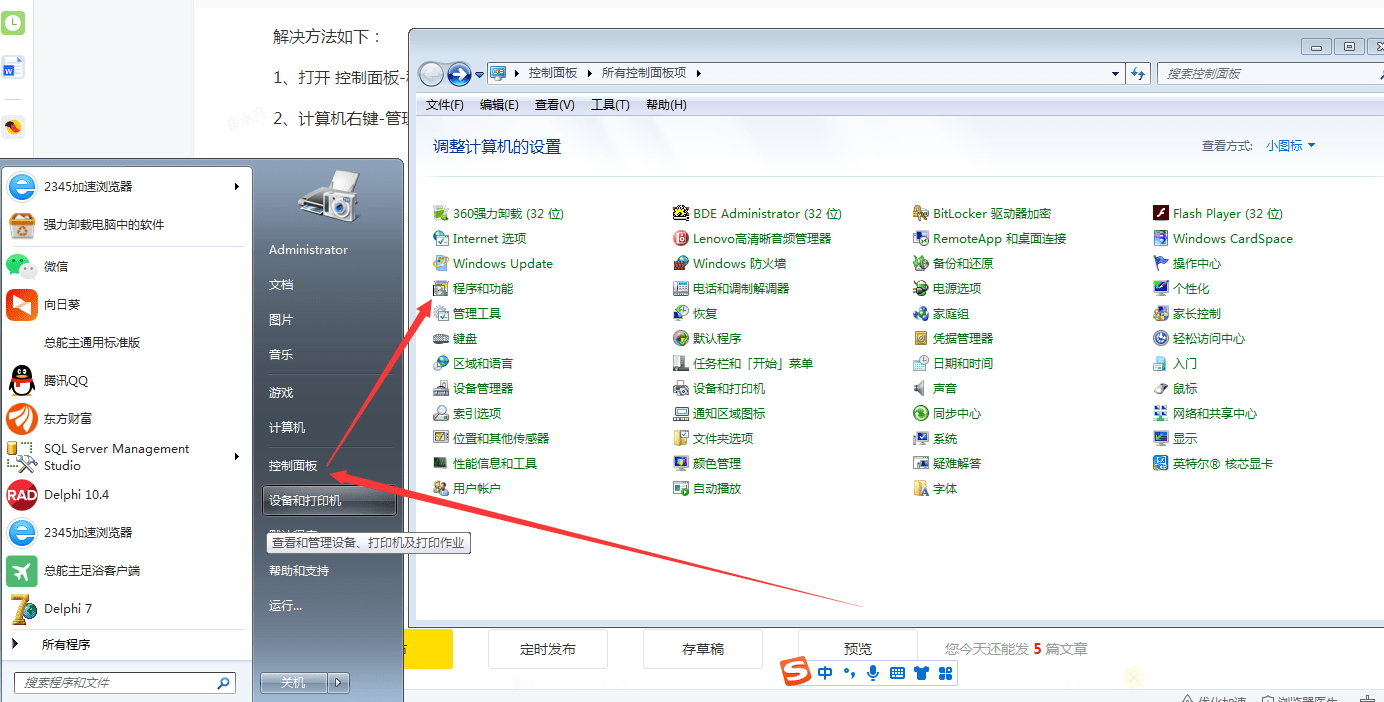Click the 定时发布 button
Image resolution: width=1384 pixels, height=702 pixels.
tap(548, 649)
